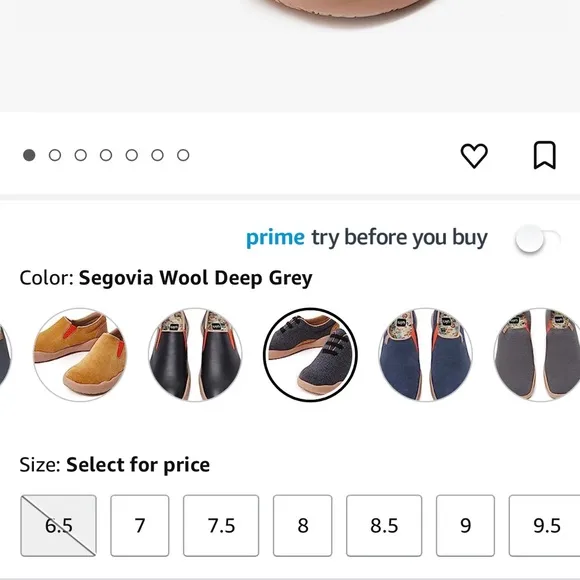
Task: Choose the grey slip-on swatch at right edge
Action: (x=537, y=355)
